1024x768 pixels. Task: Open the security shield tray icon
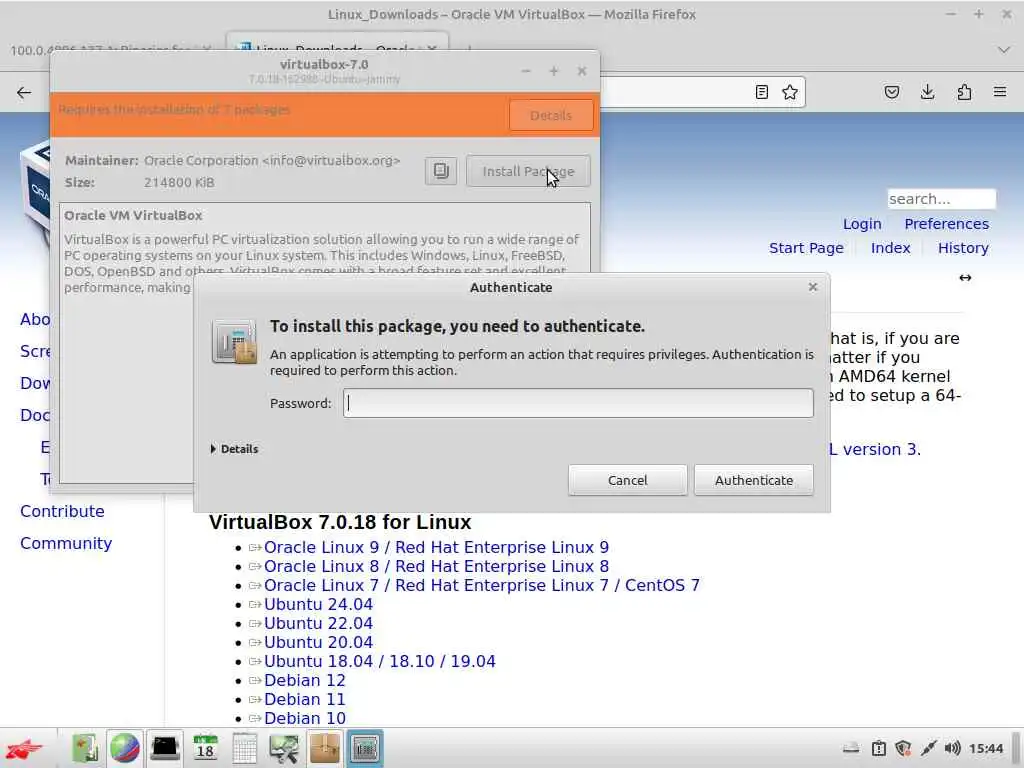click(x=903, y=748)
